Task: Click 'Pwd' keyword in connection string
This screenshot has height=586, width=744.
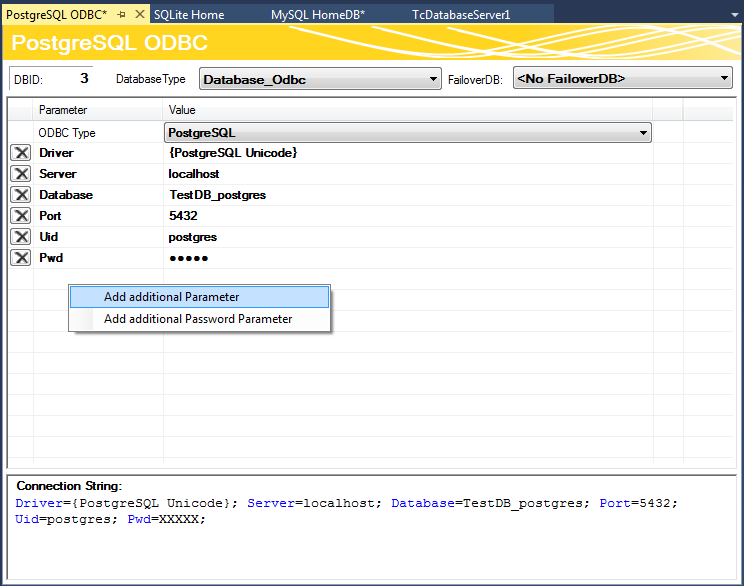Action: [139, 519]
